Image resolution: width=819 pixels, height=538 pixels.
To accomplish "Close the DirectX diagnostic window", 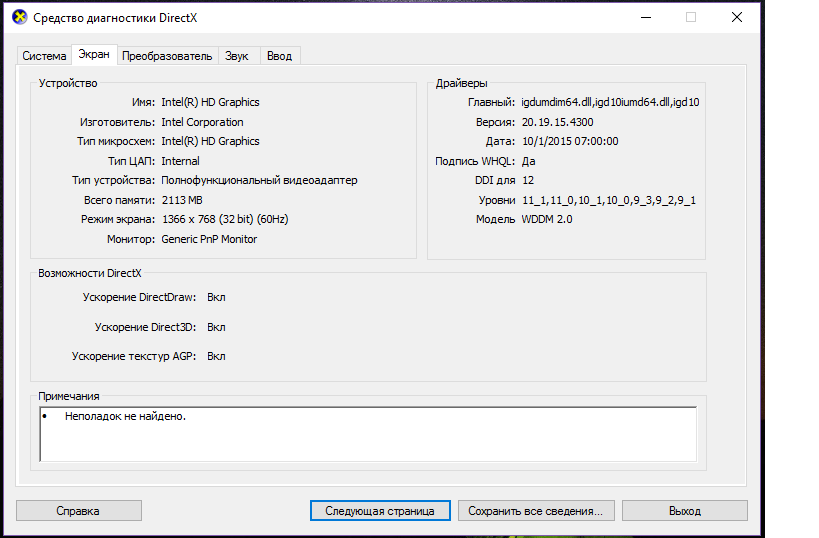I will pos(737,18).
